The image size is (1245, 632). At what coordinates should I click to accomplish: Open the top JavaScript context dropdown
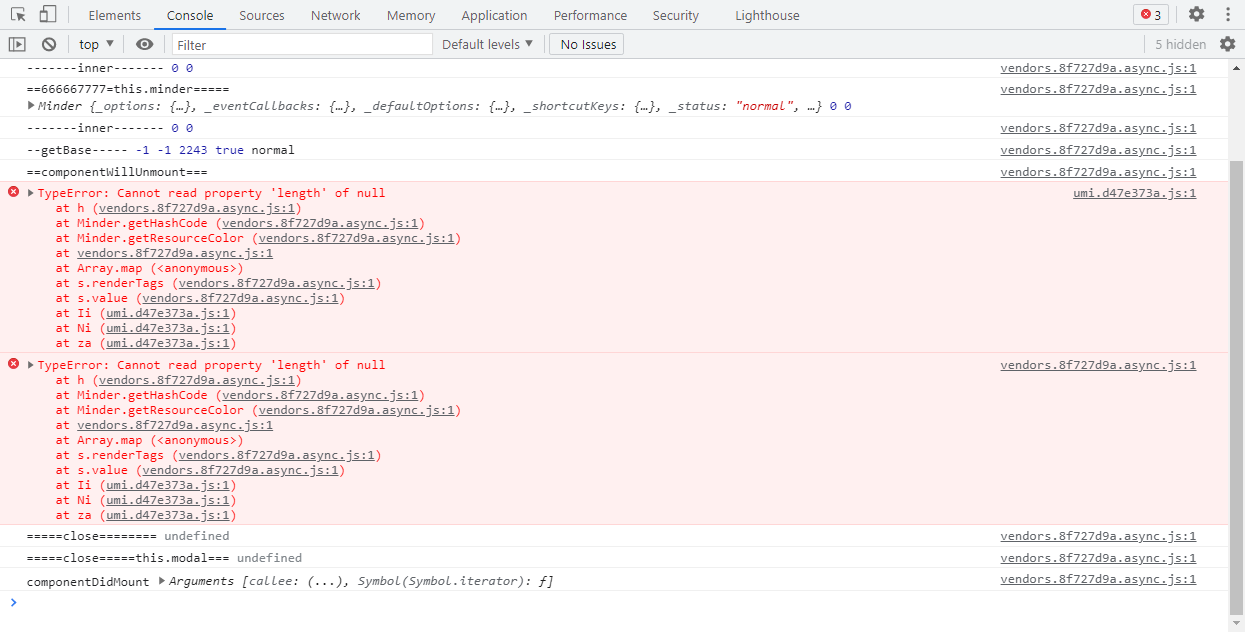tap(97, 44)
